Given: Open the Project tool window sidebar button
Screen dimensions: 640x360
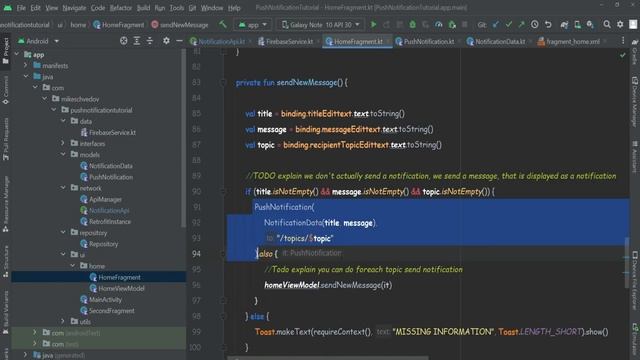Looking at the screenshot, I should pyautogui.click(x=6, y=51).
